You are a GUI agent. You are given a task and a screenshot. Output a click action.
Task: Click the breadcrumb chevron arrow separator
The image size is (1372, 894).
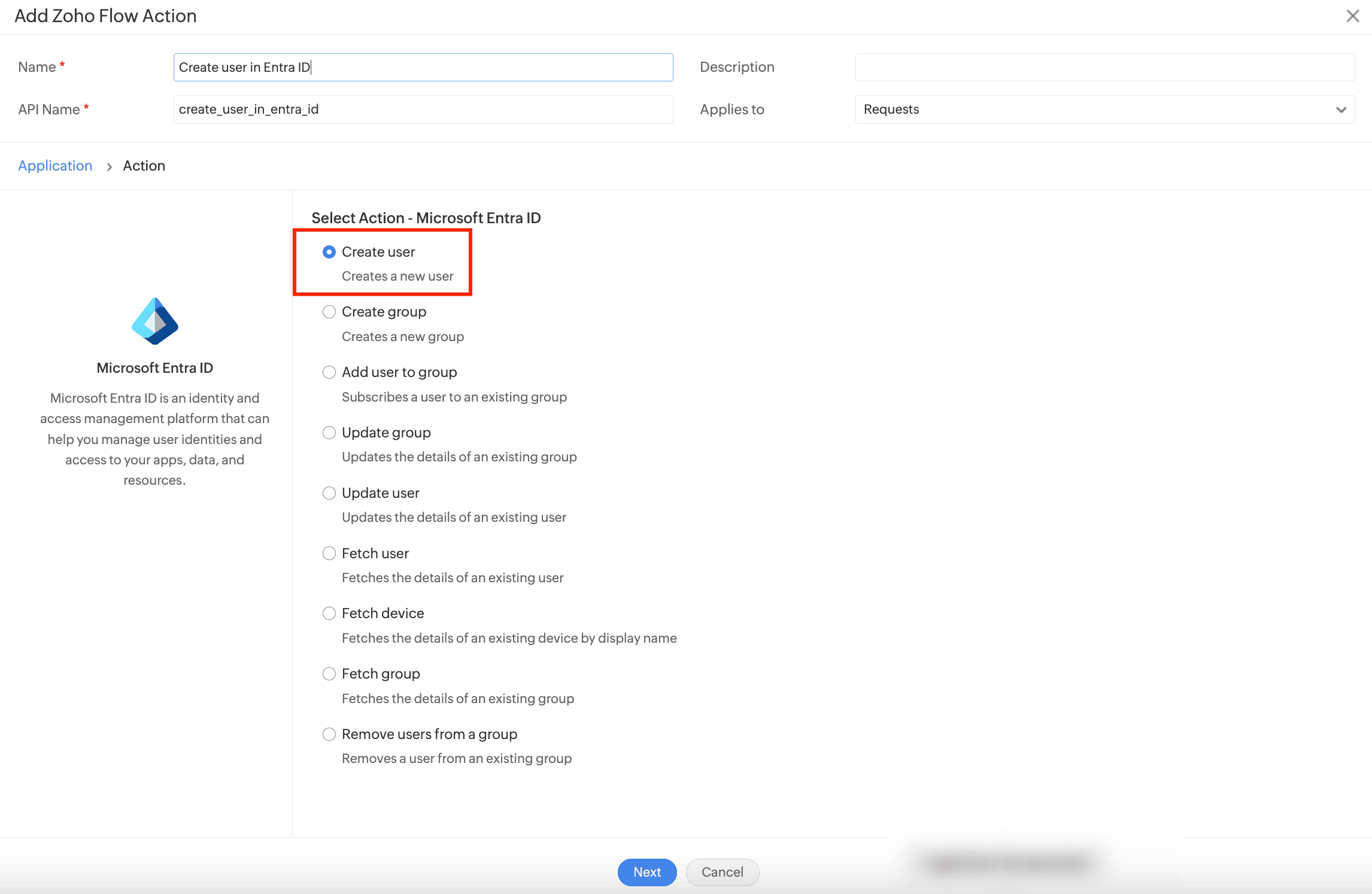(109, 167)
